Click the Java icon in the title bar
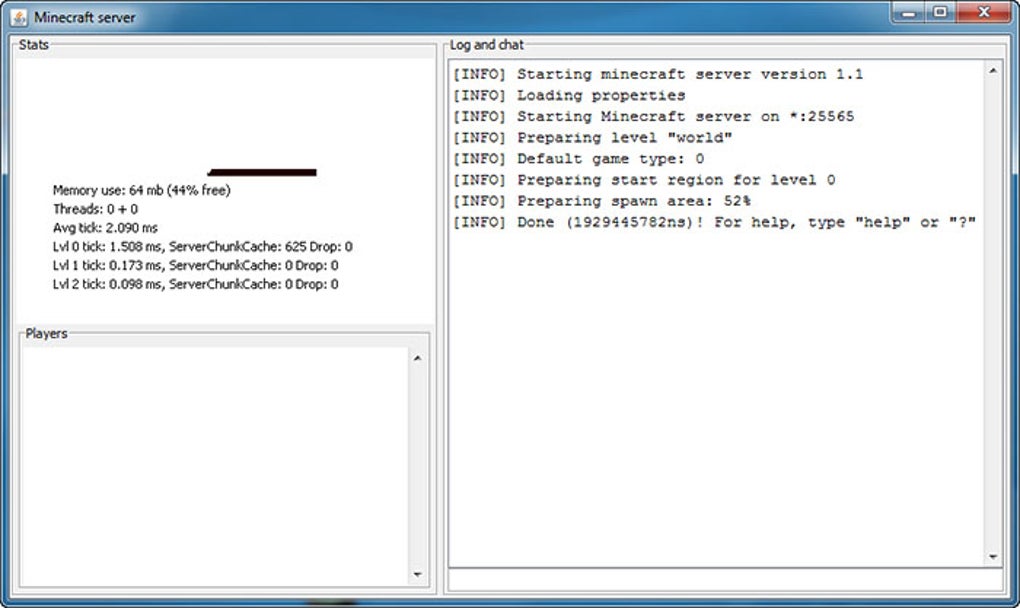The height and width of the screenshot is (608, 1020). click(x=19, y=18)
